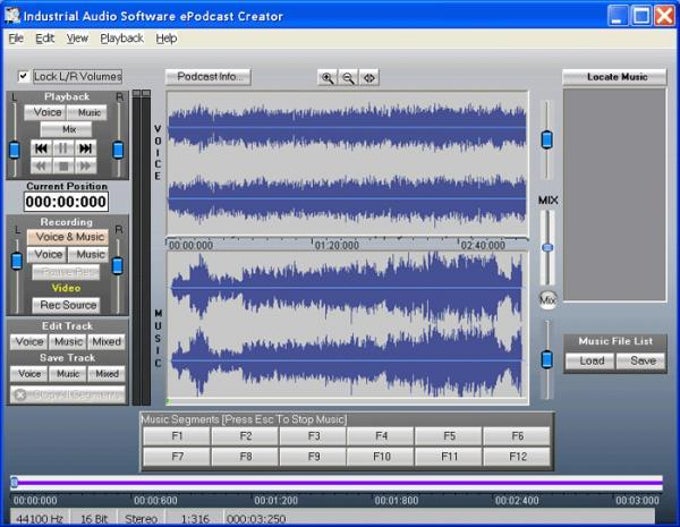Image resolution: width=680 pixels, height=527 pixels.
Task: Skip to end with next track button
Action: (85, 148)
